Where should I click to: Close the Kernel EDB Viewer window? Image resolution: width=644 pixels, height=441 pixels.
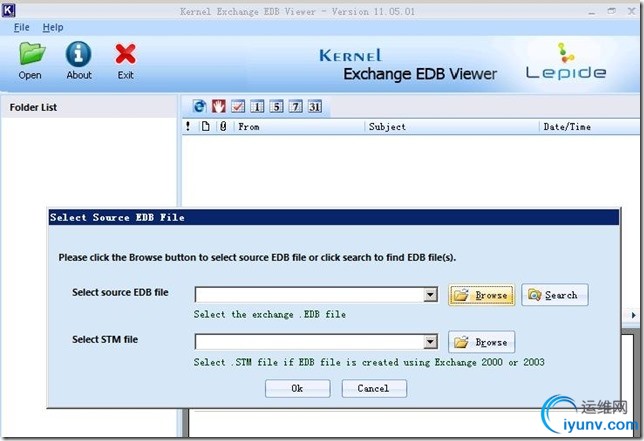(632, 11)
